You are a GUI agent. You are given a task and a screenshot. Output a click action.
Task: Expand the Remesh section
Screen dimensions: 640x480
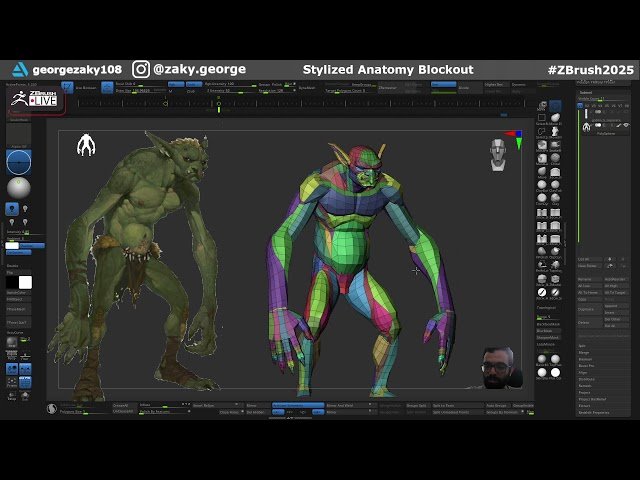click(585, 386)
